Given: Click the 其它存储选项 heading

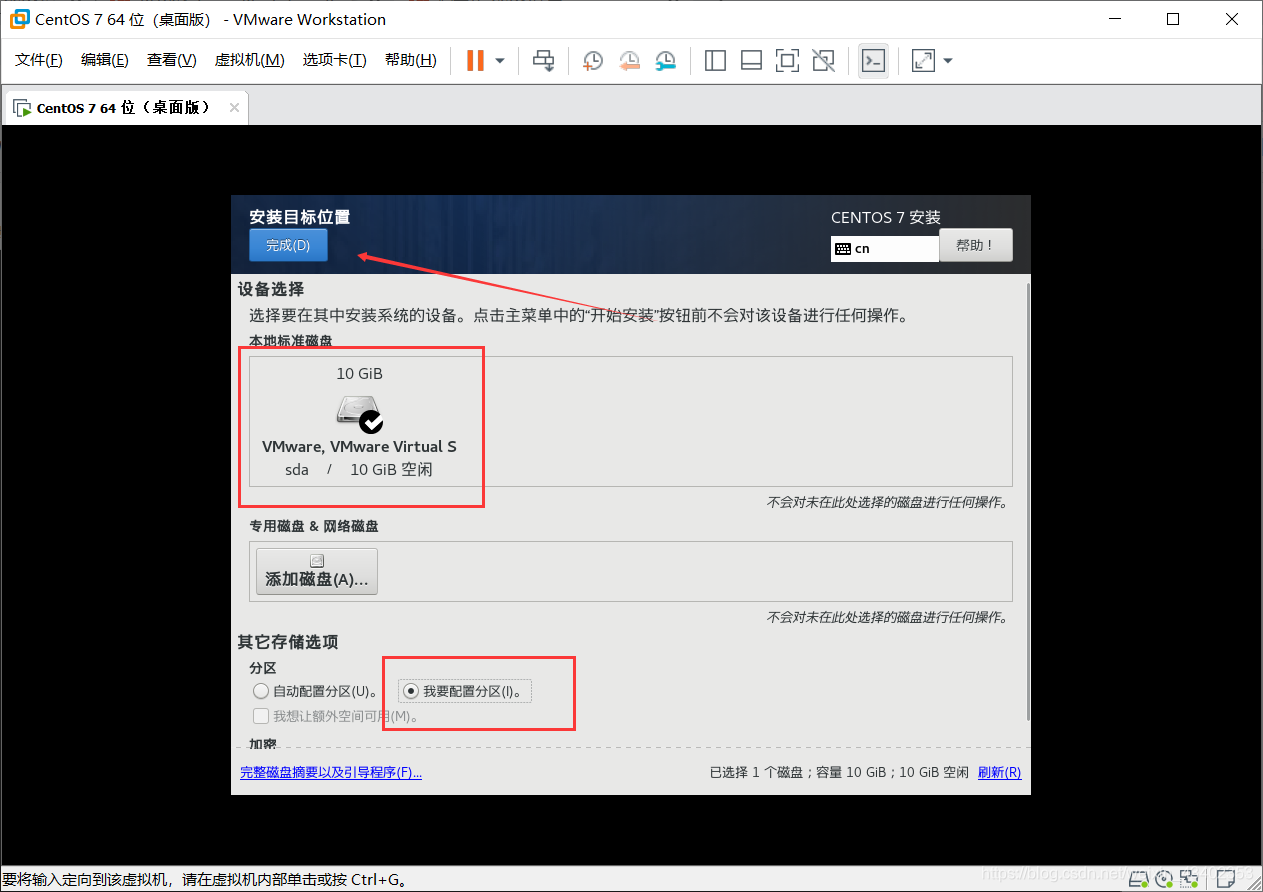Looking at the screenshot, I should coord(287,642).
